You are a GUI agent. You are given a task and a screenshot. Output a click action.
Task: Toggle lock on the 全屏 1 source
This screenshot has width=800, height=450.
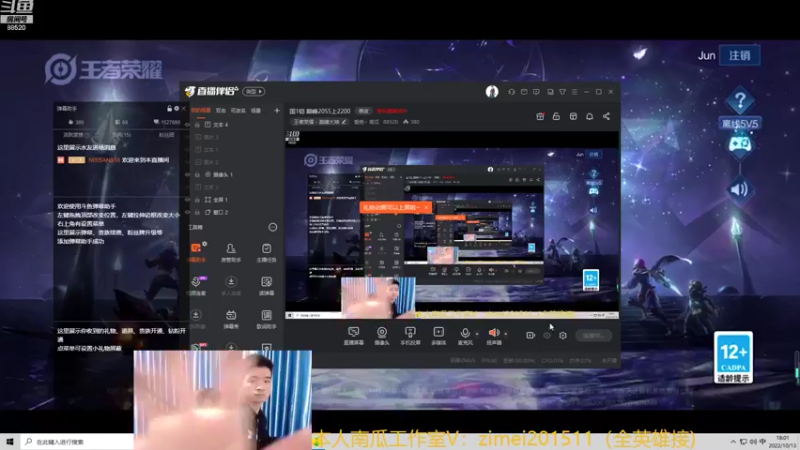(197, 199)
